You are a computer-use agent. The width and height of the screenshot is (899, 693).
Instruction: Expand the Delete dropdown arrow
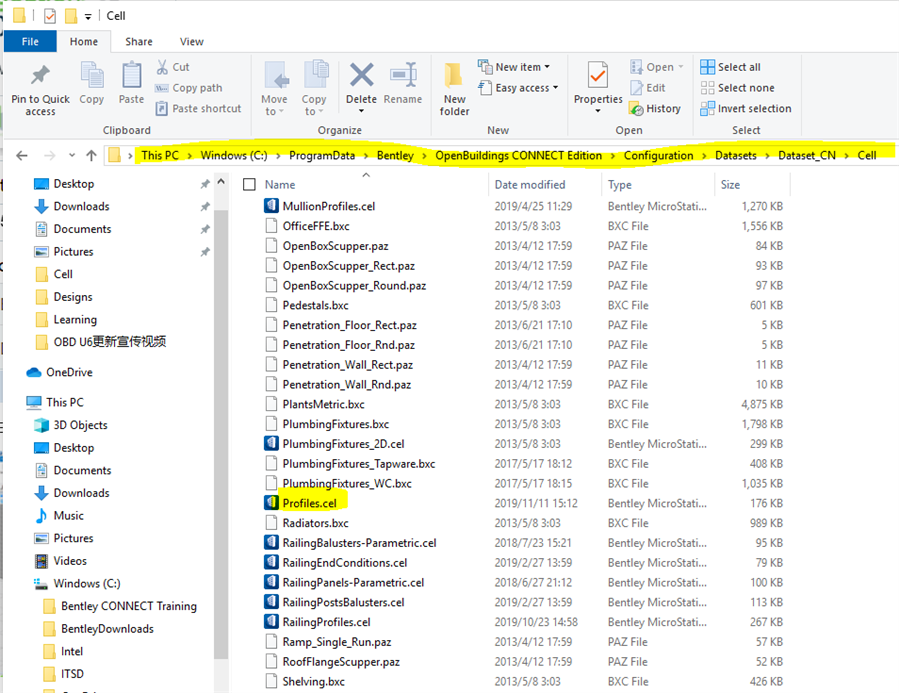[x=362, y=111]
